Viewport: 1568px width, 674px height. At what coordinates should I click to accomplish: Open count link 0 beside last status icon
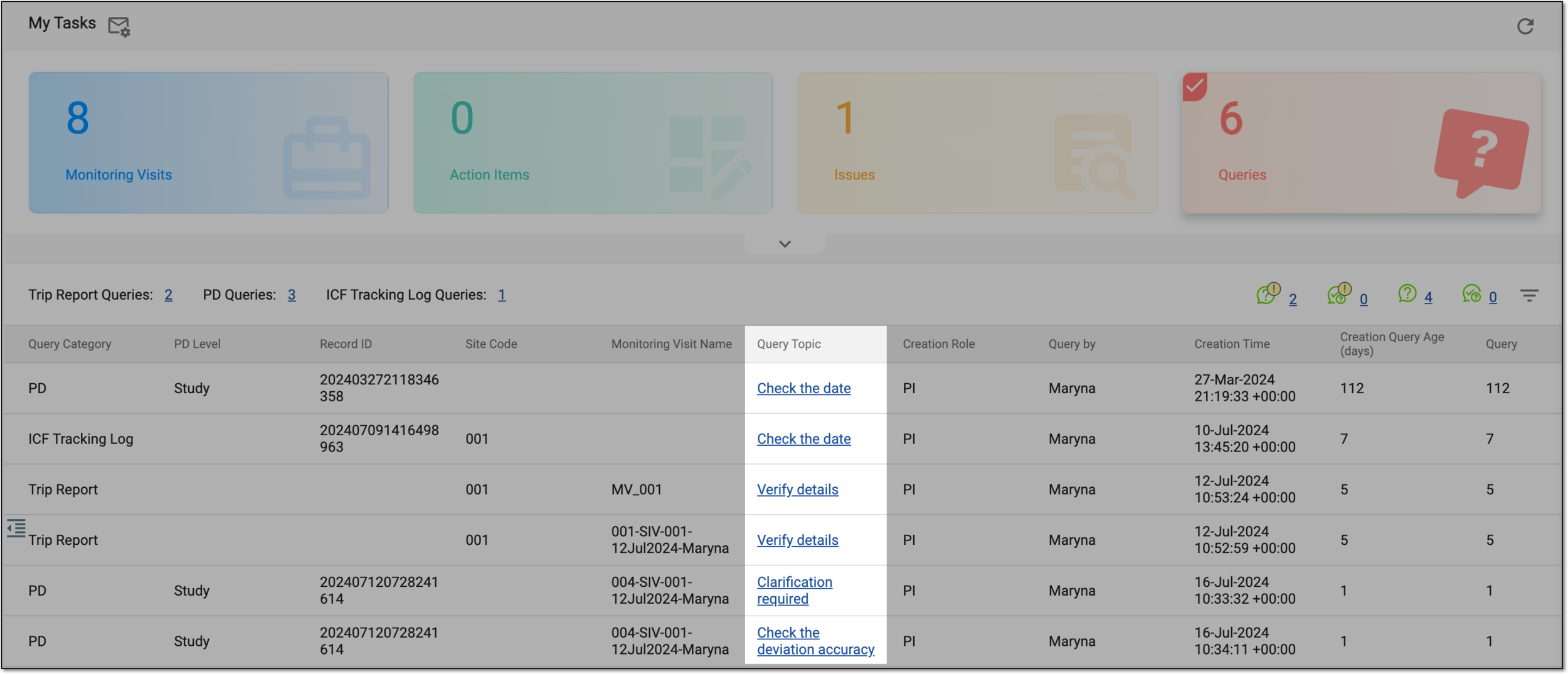[x=1493, y=297]
